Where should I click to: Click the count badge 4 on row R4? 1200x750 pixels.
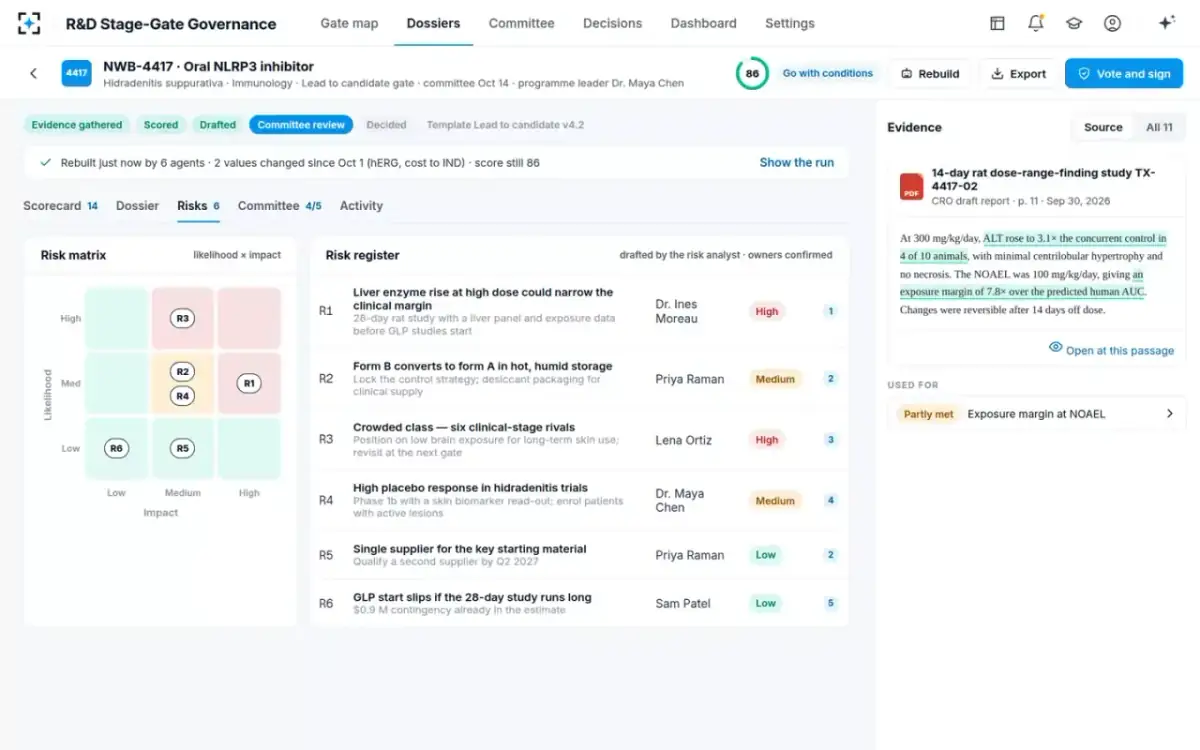tap(830, 500)
